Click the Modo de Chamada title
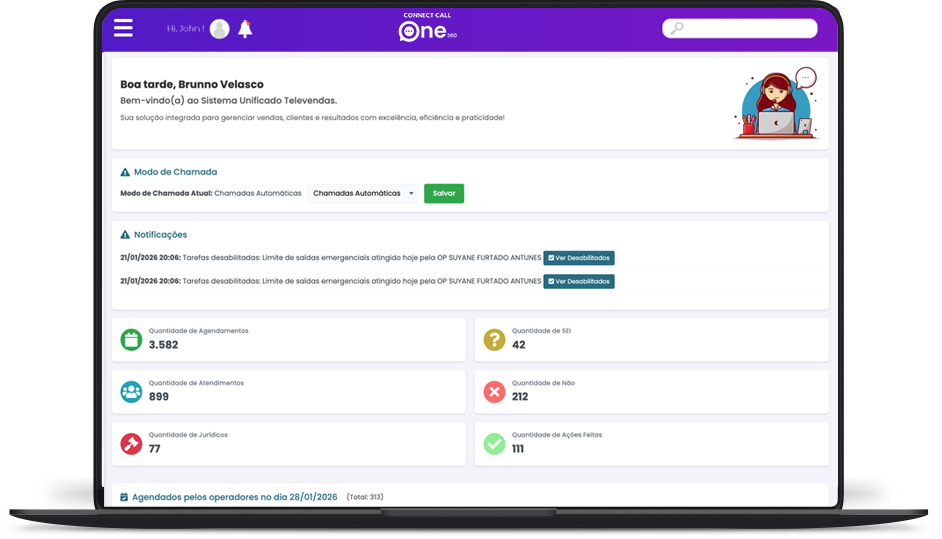Image resolution: width=942 pixels, height=539 pixels. (175, 172)
